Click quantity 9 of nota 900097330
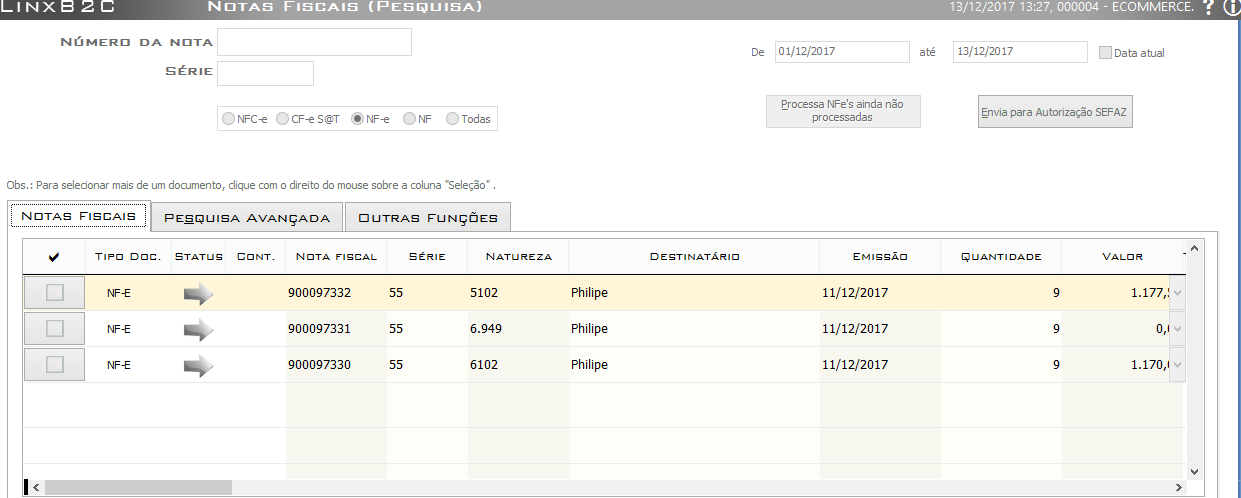1241x498 pixels. point(1056,365)
